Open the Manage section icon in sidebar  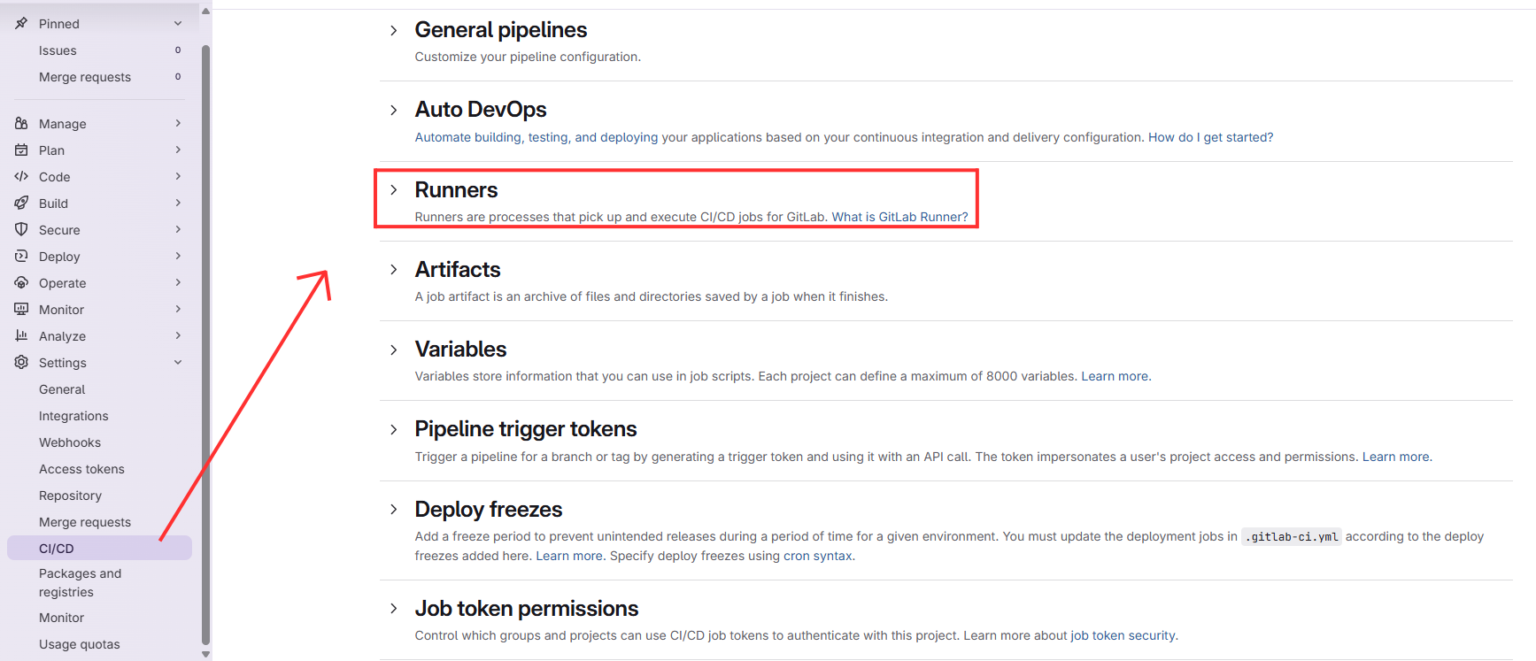pos(22,123)
